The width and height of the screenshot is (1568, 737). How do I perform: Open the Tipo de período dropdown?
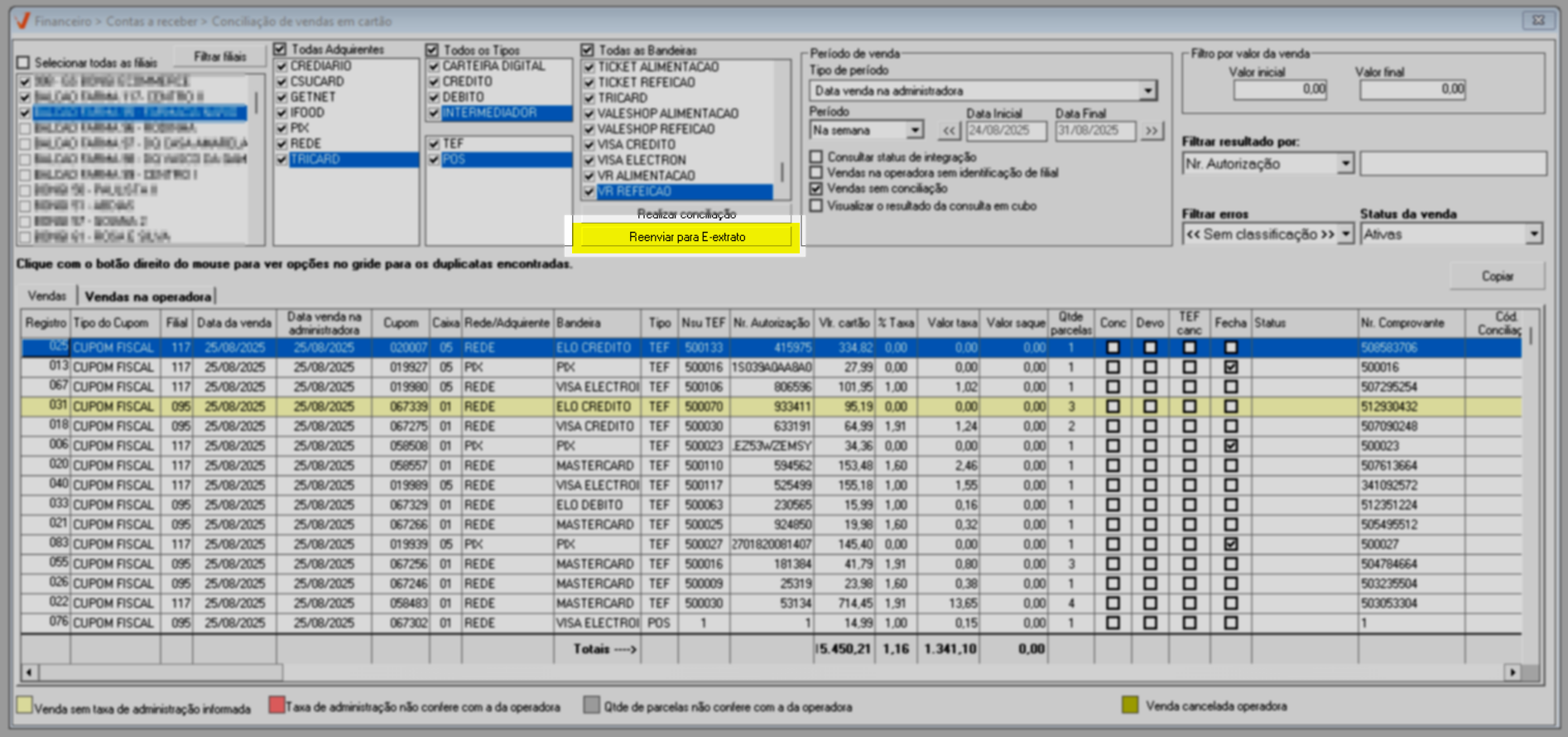point(1147,91)
